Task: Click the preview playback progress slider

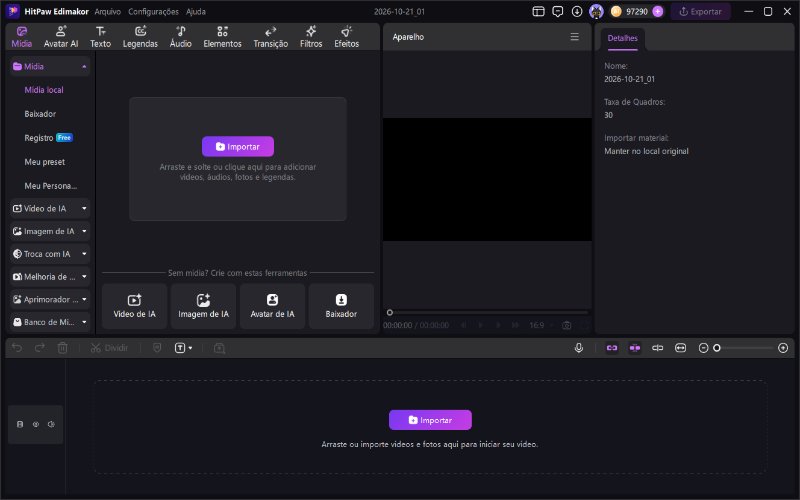Action: 488,312
